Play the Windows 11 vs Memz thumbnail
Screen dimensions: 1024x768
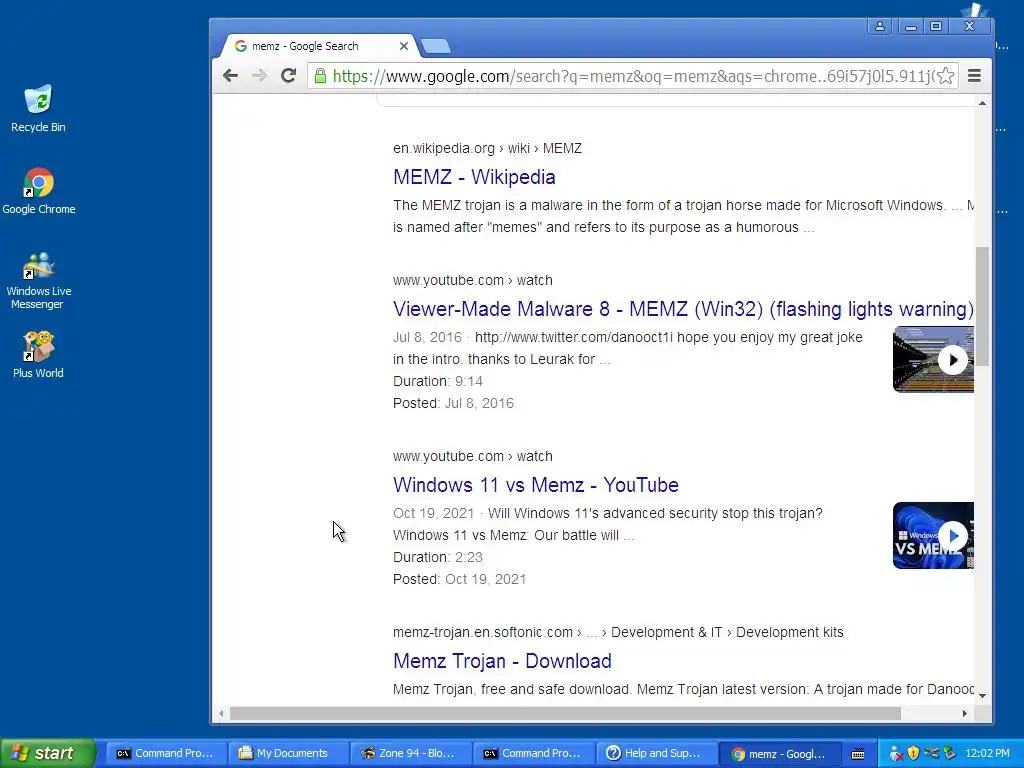pyautogui.click(x=933, y=536)
